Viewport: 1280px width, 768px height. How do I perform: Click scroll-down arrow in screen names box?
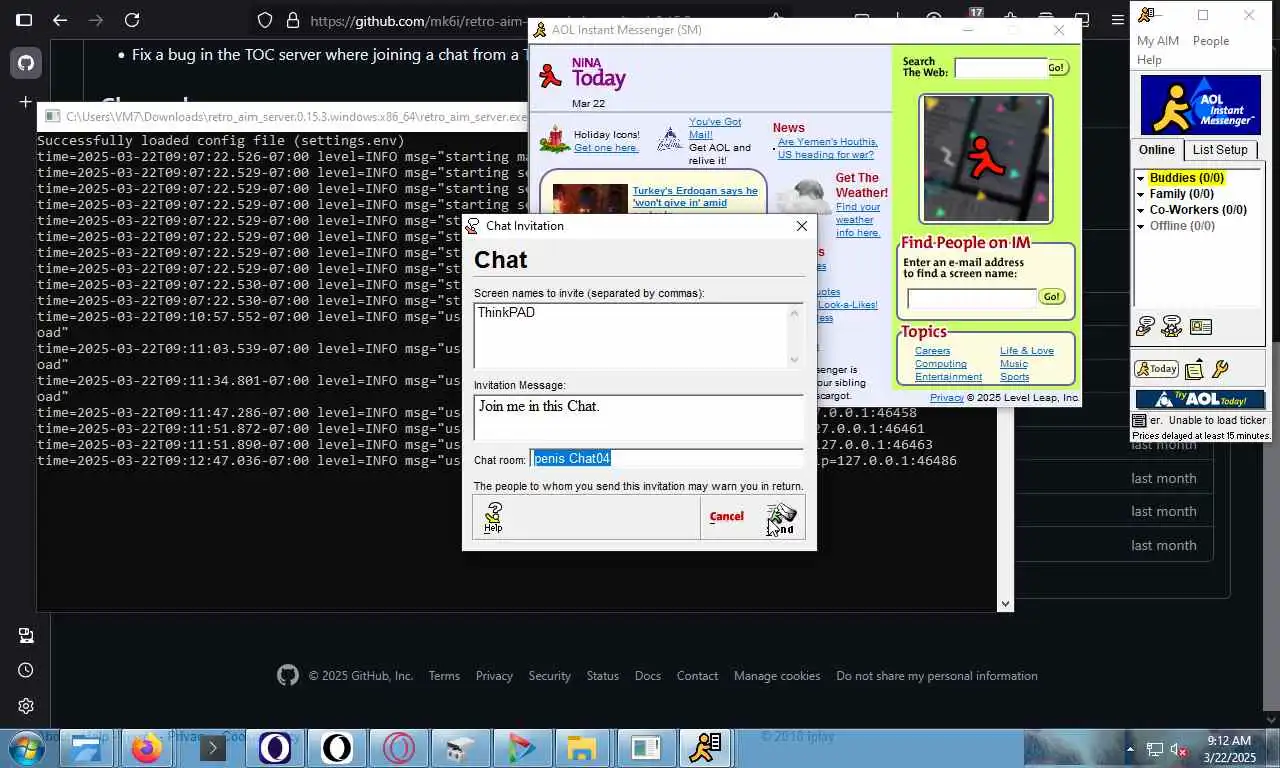click(795, 360)
